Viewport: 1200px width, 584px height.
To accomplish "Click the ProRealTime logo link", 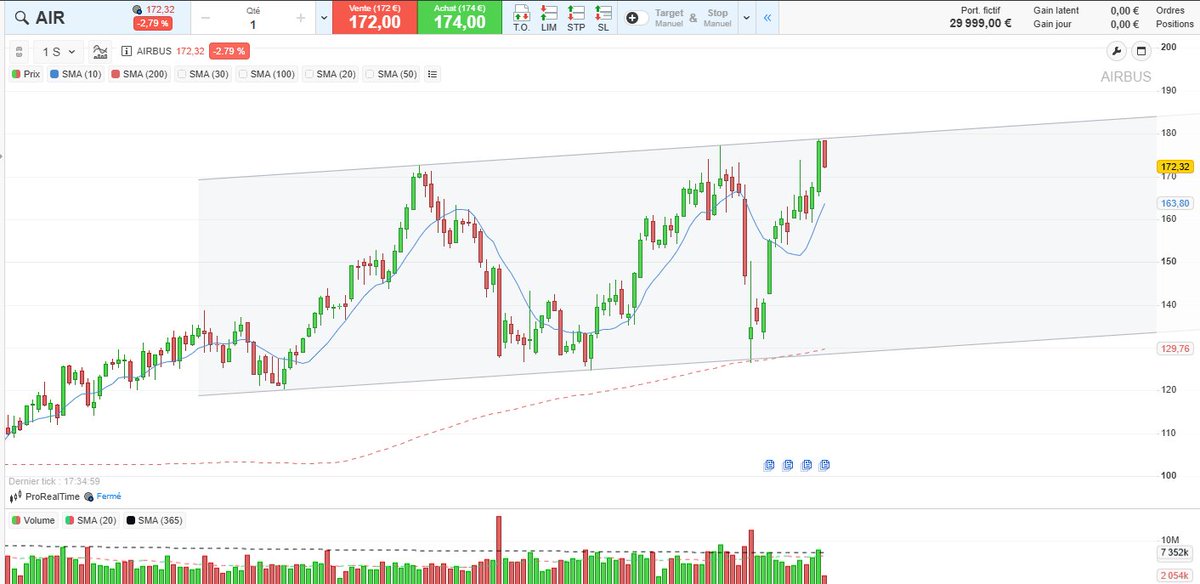I will click(43, 496).
